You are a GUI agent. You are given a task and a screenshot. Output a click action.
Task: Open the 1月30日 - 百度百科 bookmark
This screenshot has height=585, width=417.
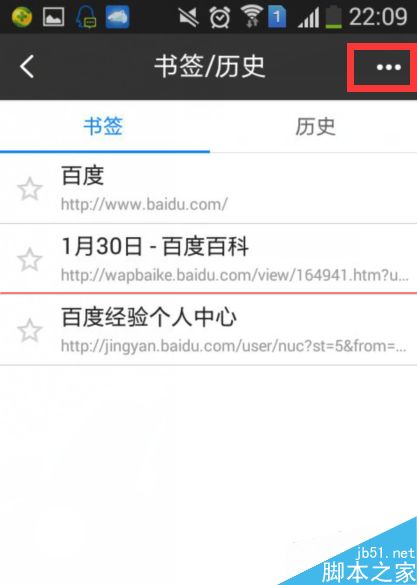(155, 247)
